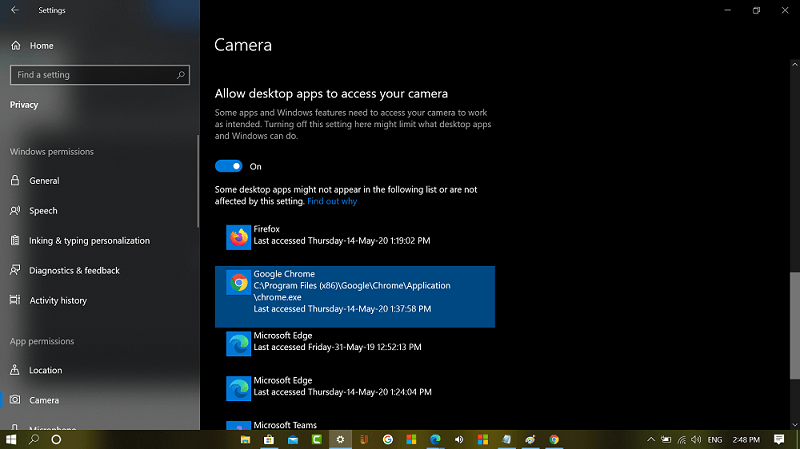The width and height of the screenshot is (800, 449).
Task: Open File Explorer from taskbar
Action: (245, 439)
